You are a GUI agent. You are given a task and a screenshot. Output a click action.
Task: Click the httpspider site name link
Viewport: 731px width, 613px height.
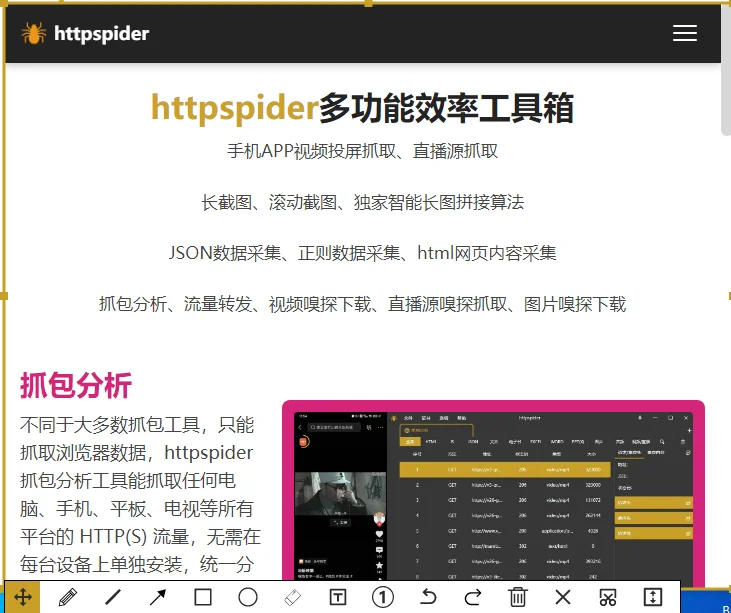102,34
